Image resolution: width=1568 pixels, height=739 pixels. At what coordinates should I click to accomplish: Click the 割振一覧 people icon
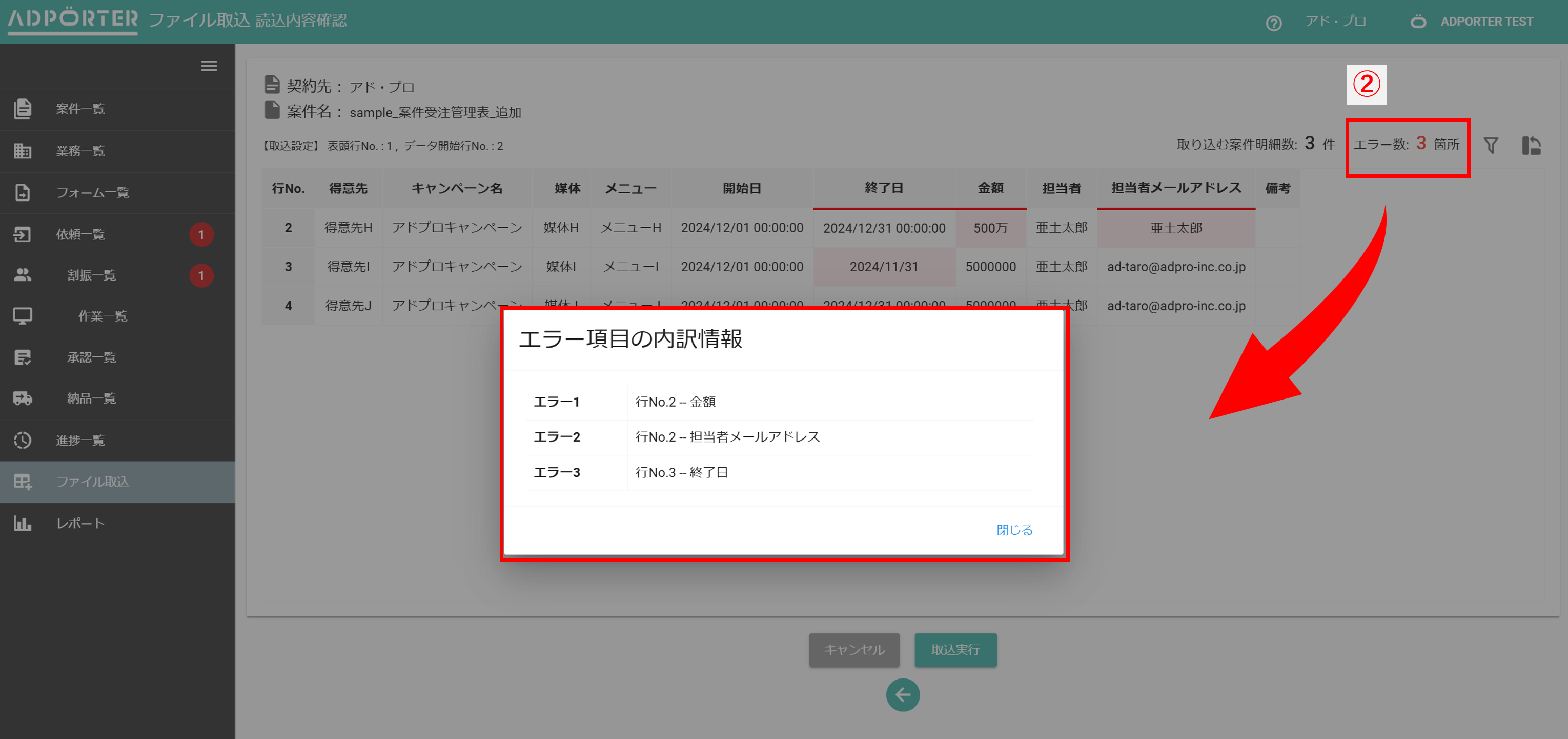click(23, 275)
